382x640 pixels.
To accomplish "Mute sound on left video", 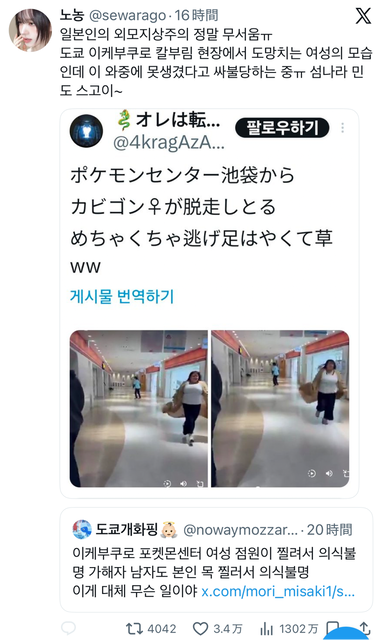I will (184, 483).
